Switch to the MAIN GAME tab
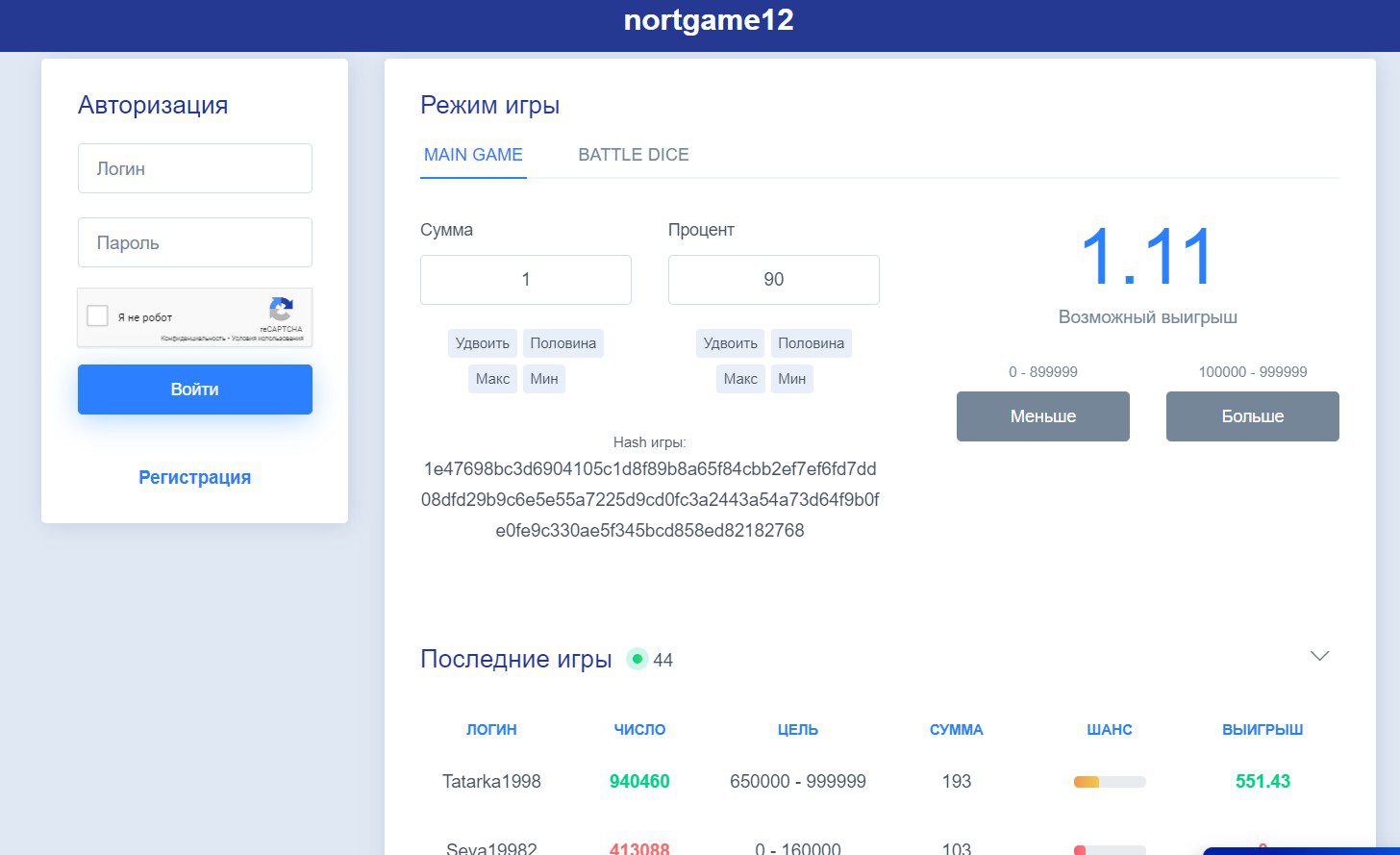The height and width of the screenshot is (855, 1400). [x=473, y=155]
